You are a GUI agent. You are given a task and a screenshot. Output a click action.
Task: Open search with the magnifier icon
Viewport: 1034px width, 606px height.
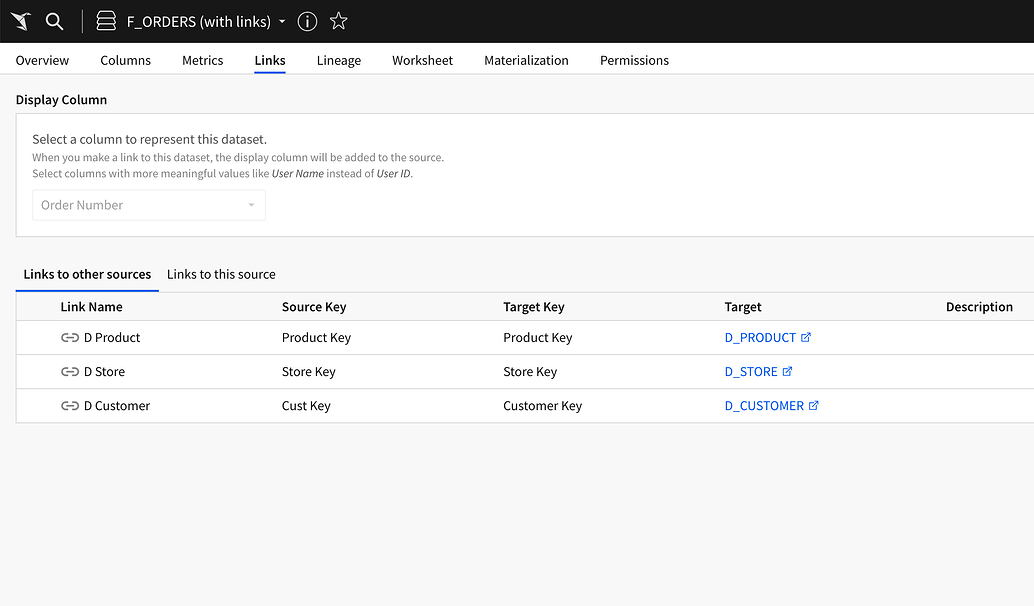(x=55, y=21)
